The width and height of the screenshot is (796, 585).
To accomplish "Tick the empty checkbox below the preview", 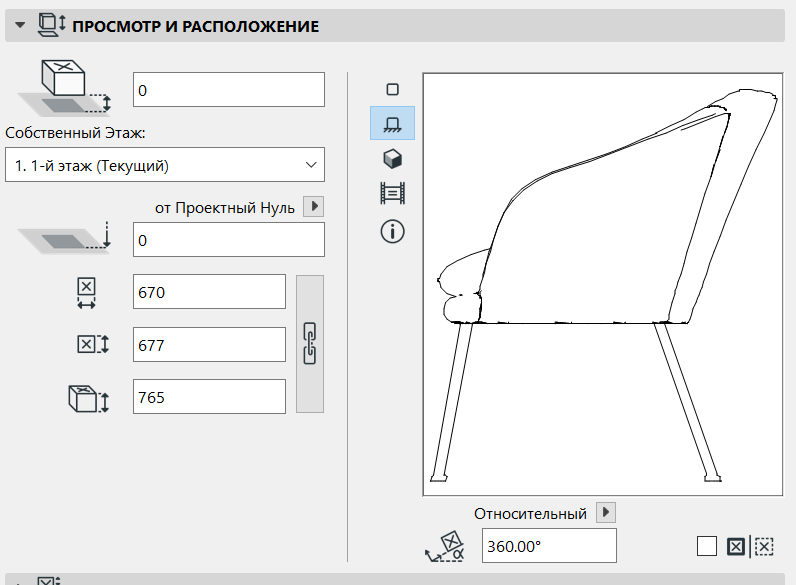I will click(x=707, y=546).
